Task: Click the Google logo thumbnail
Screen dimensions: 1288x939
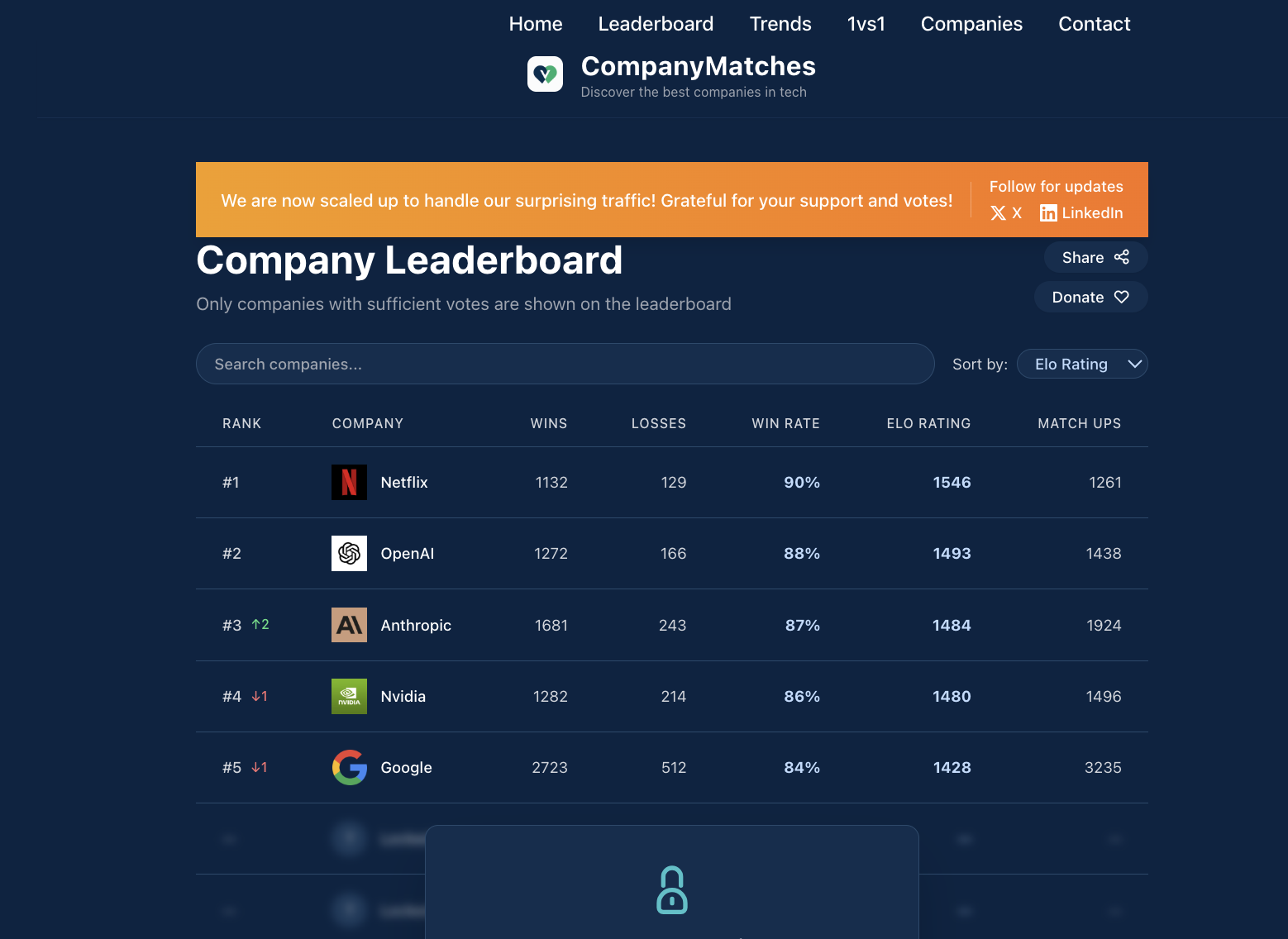Action: pos(349,767)
